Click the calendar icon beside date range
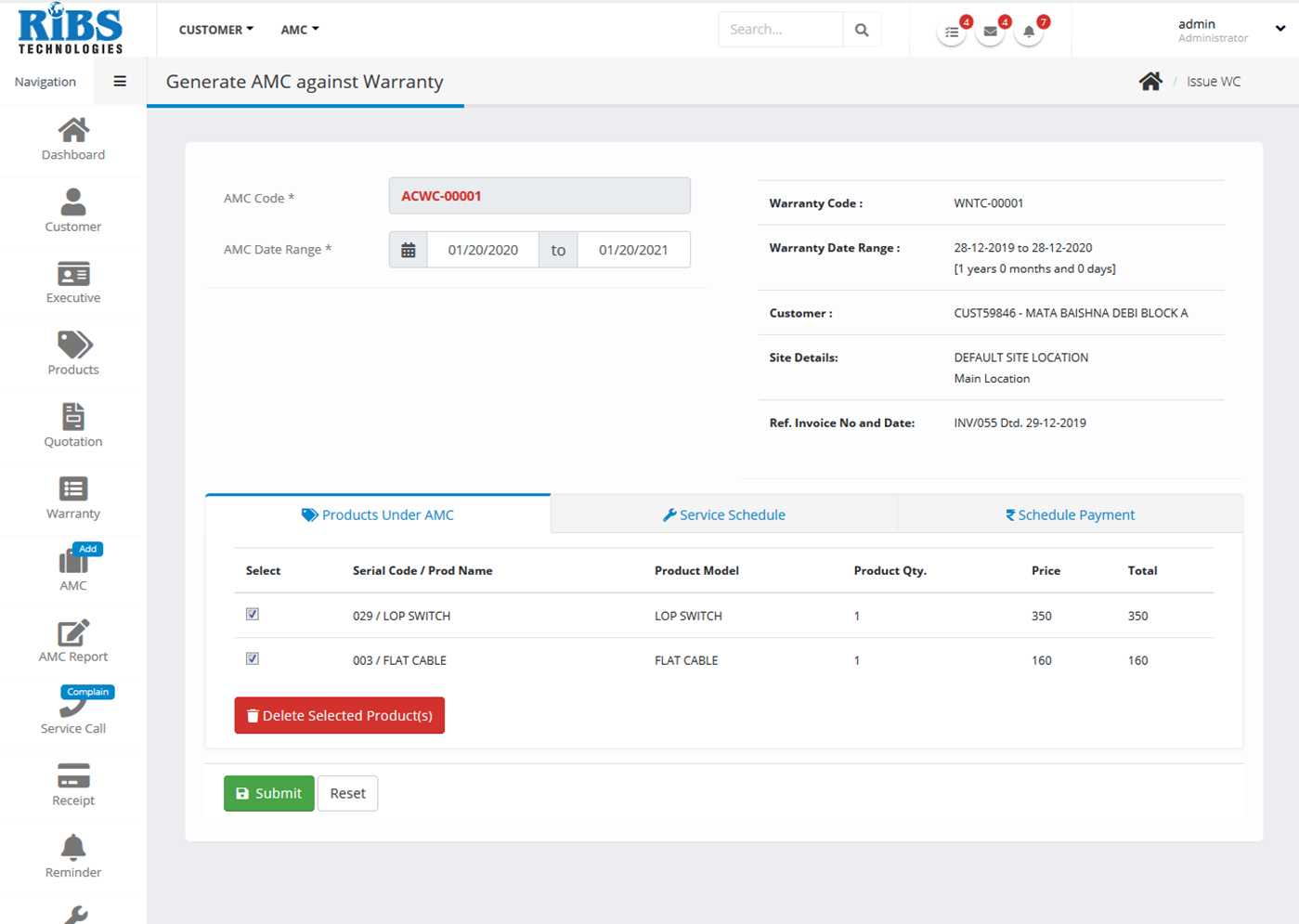1299x924 pixels. [x=408, y=250]
